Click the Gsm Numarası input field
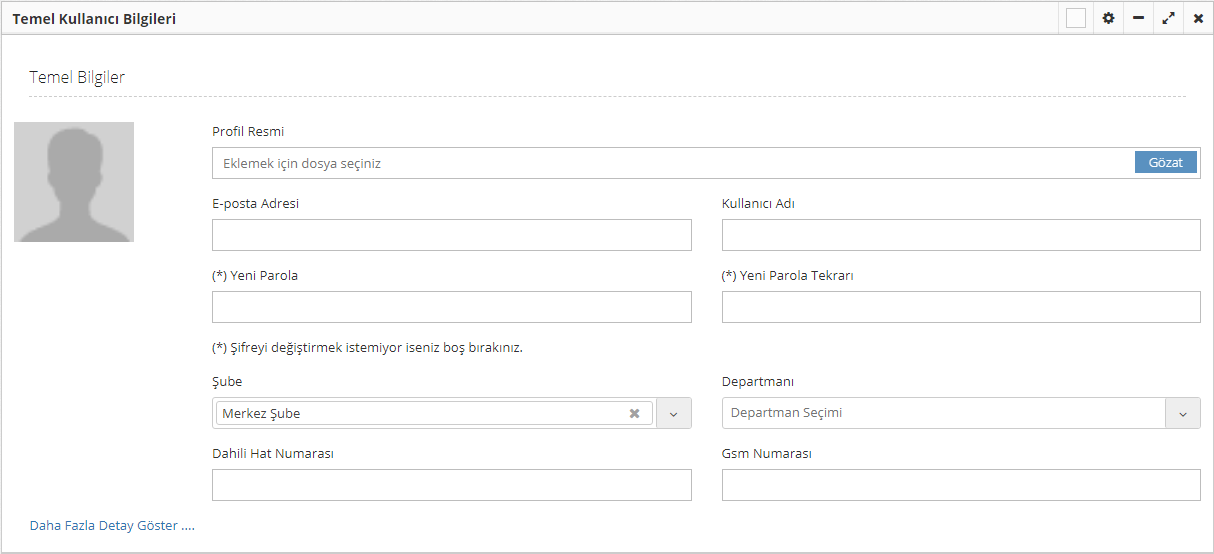 pos(960,485)
